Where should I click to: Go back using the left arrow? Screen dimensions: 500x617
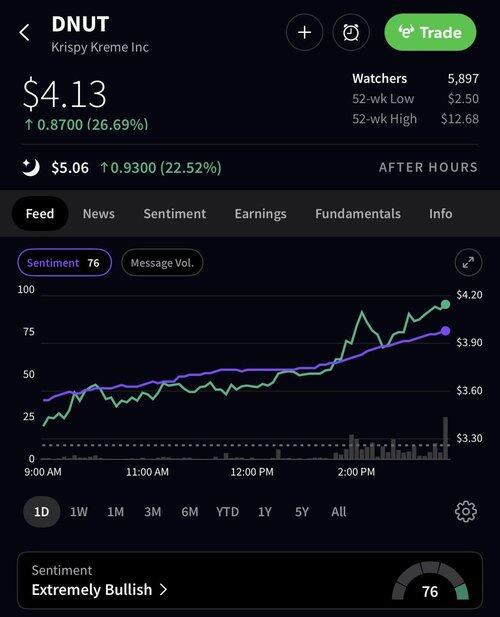24,32
